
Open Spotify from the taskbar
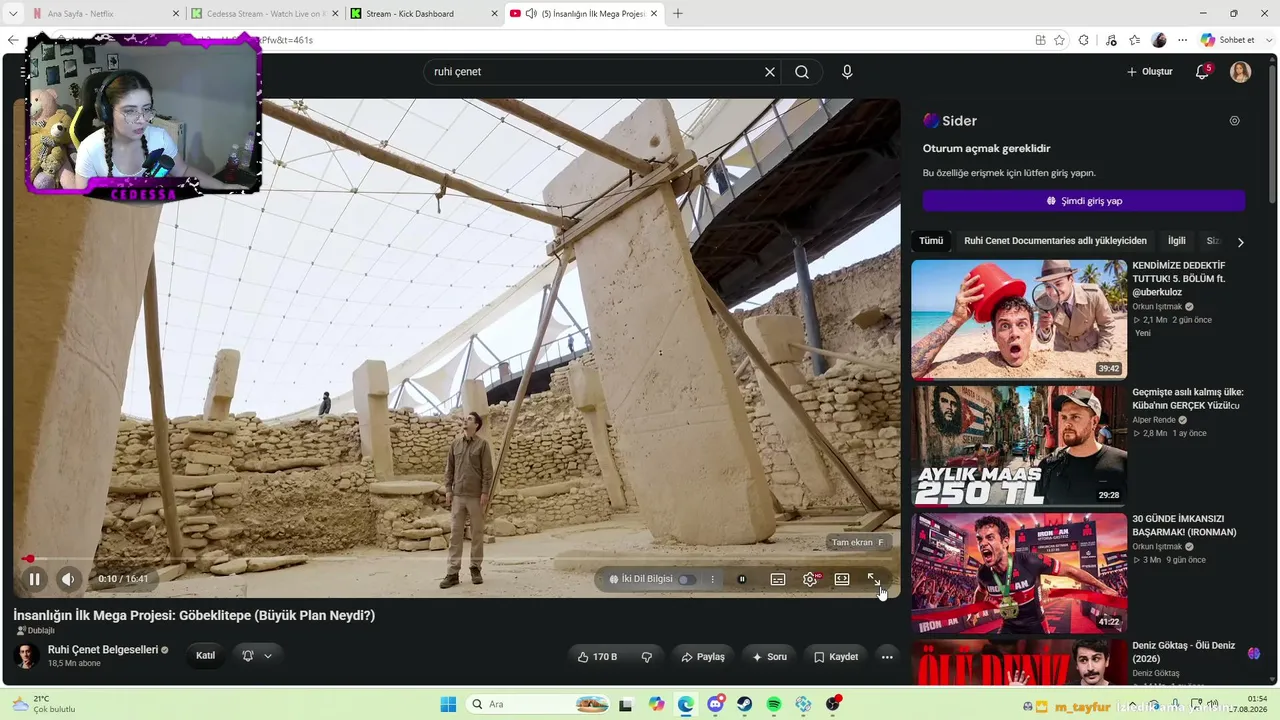[x=774, y=704]
